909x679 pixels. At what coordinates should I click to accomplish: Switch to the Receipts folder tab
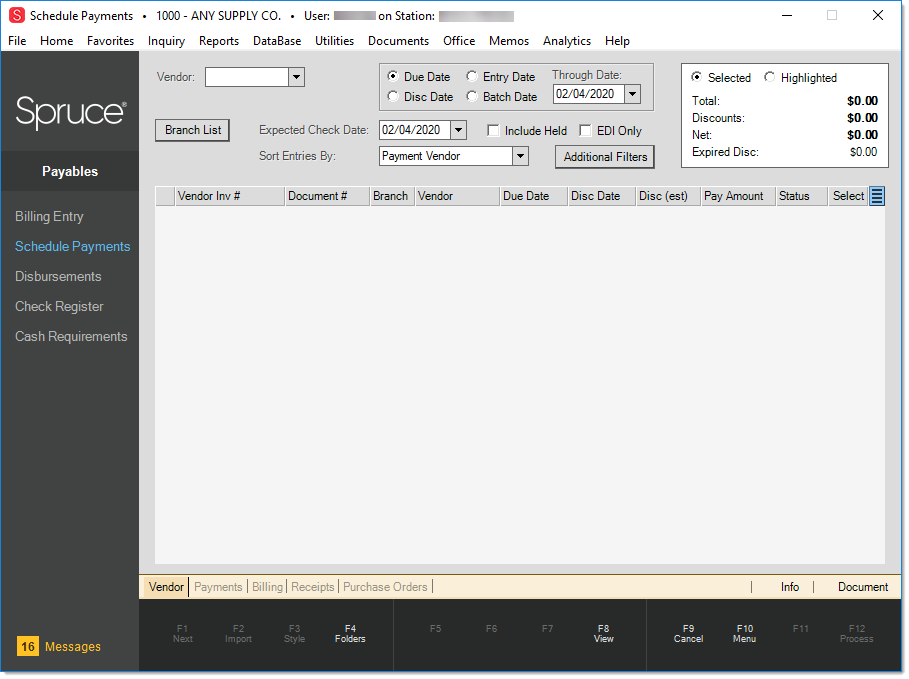(314, 589)
